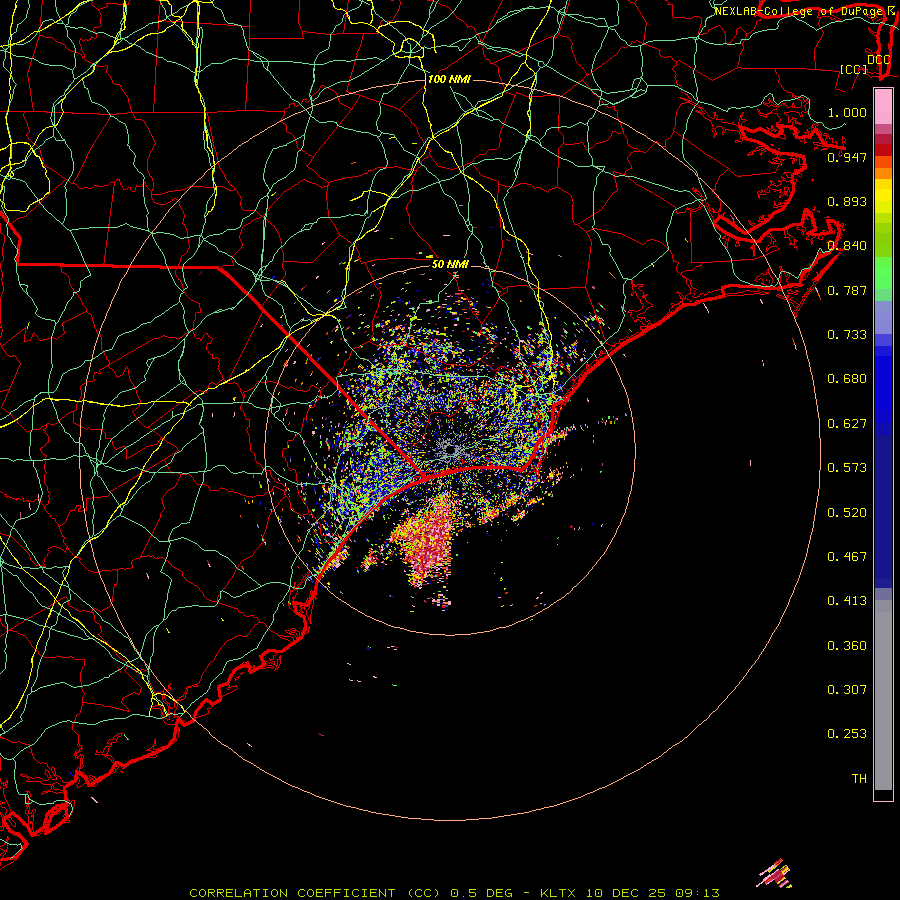Viewport: 900px width, 900px height.
Task: Click the 0.307 scale value
Action: coord(847,690)
